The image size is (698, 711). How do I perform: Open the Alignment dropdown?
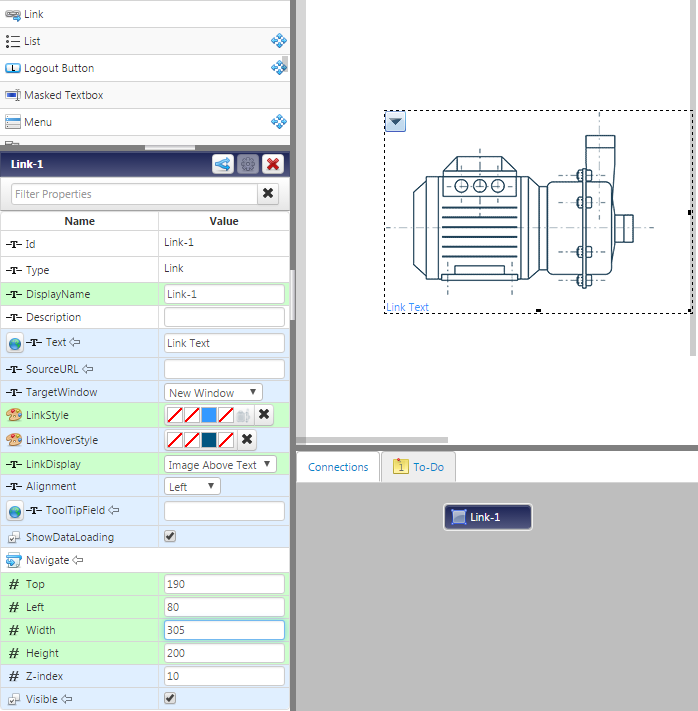(x=192, y=487)
